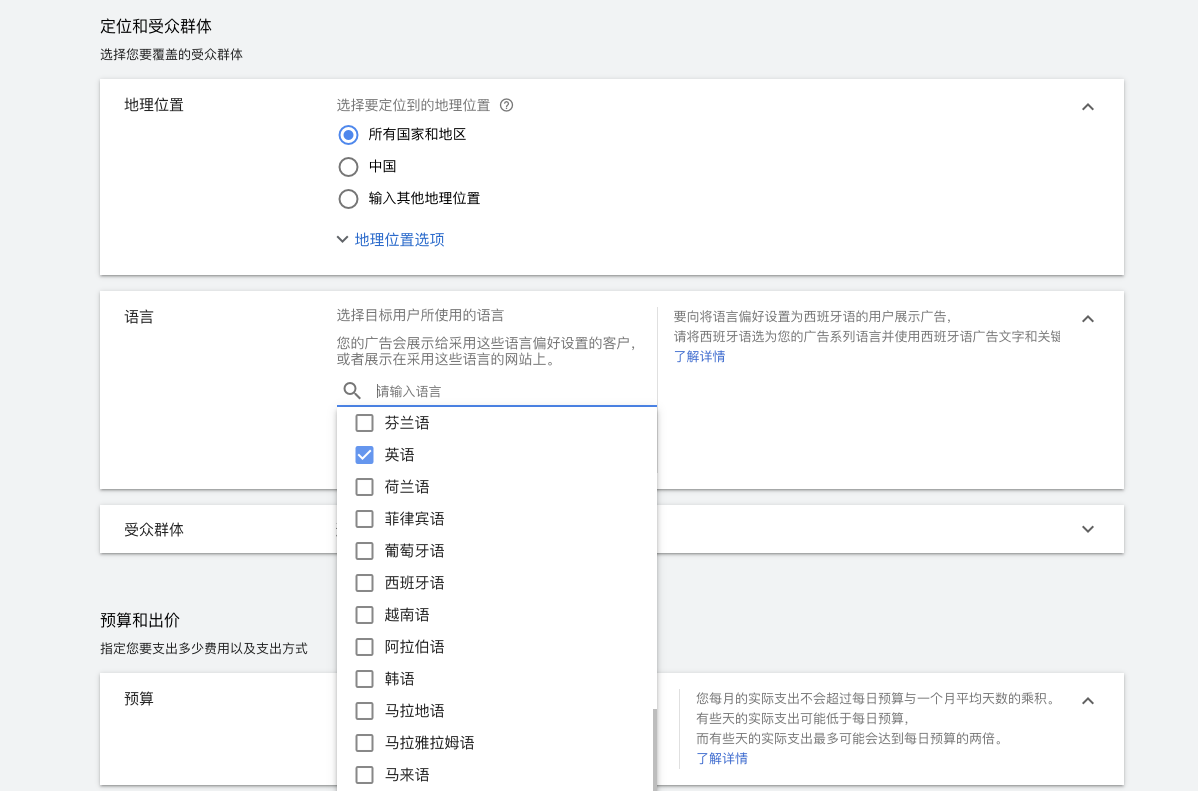Choose the 输入其他地理位置 radio option
1198x791 pixels.
[348, 199]
